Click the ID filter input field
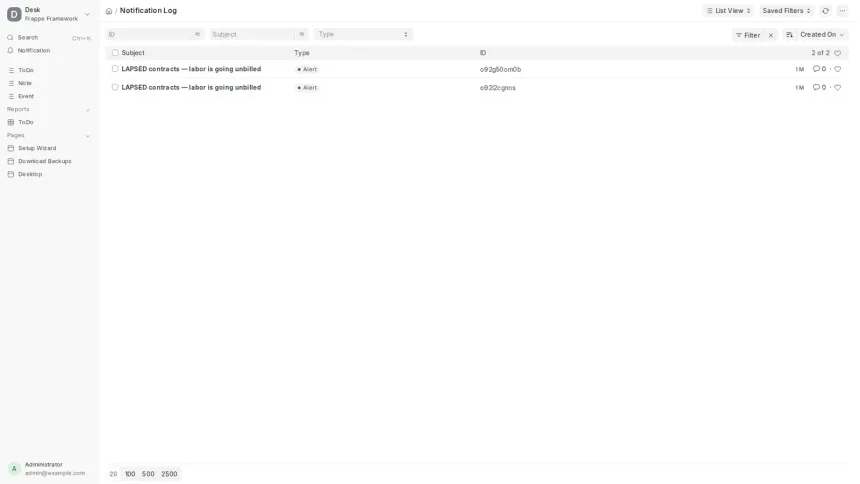Viewport: 860px width, 484px height. pyautogui.click(x=149, y=35)
